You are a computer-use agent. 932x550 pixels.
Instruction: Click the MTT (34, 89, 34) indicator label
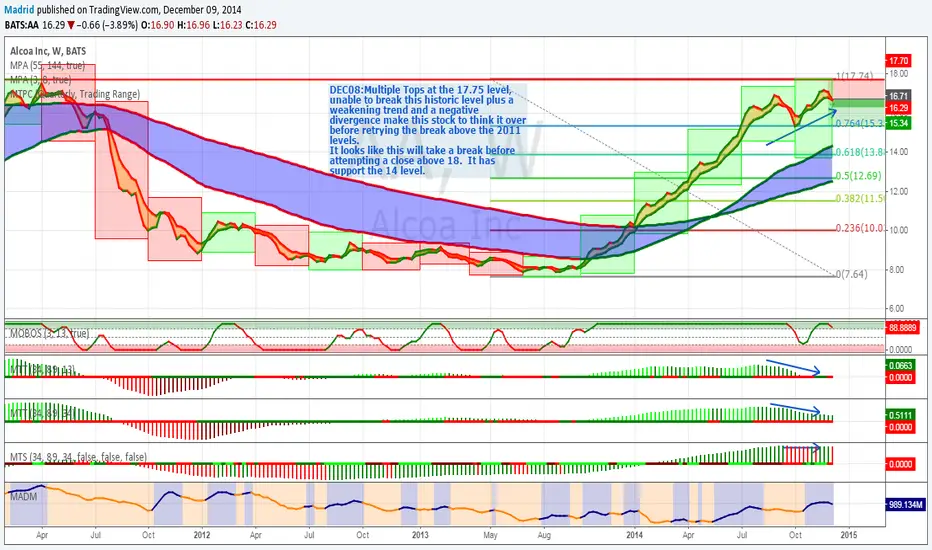pyautogui.click(x=42, y=413)
